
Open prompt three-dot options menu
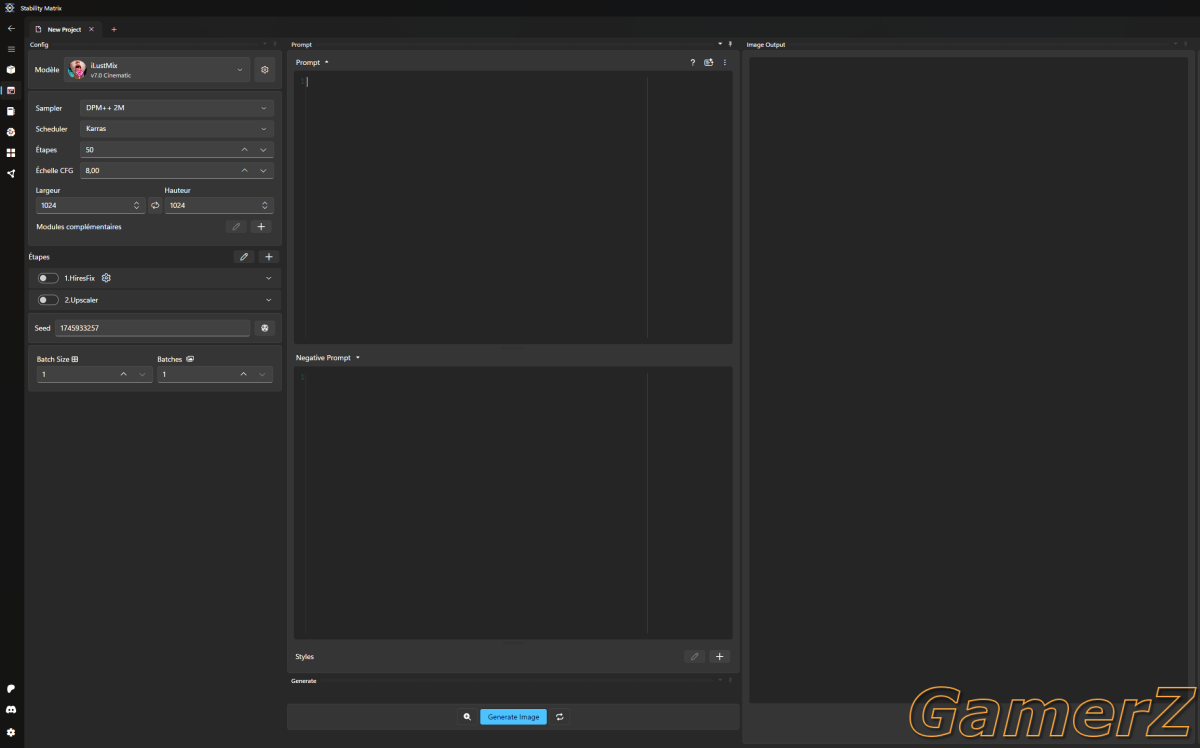point(725,62)
